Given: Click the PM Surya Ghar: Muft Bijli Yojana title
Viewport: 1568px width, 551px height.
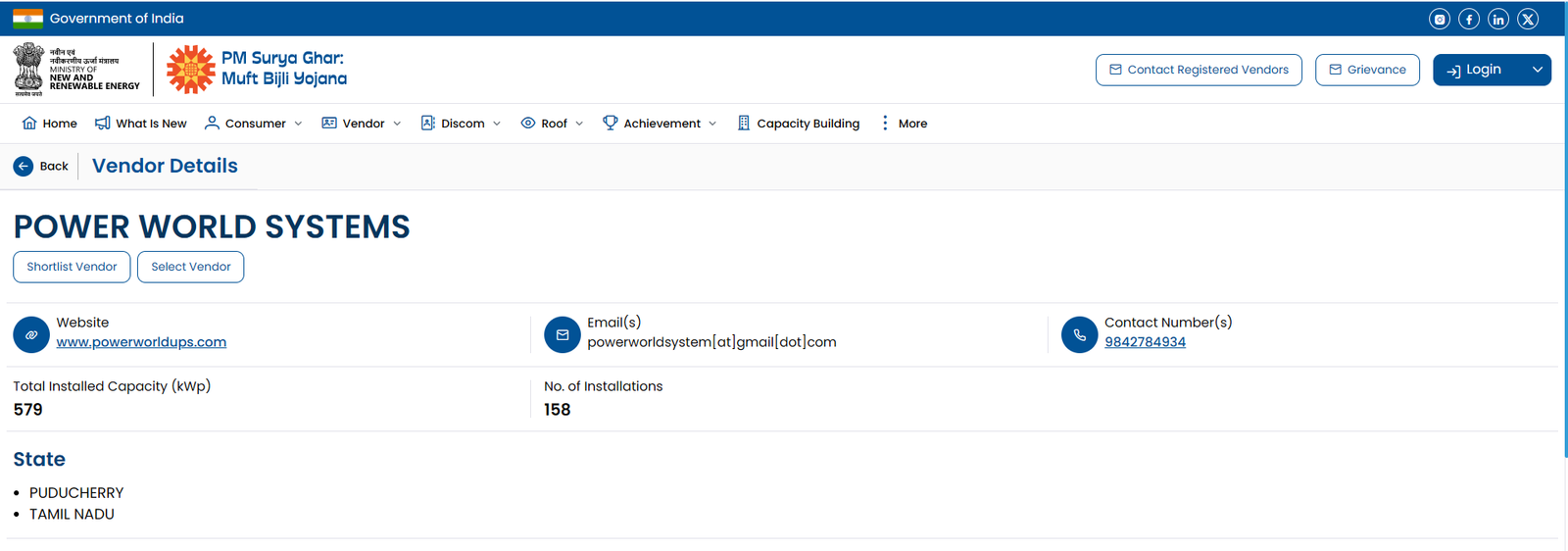Looking at the screenshot, I should coord(284,69).
